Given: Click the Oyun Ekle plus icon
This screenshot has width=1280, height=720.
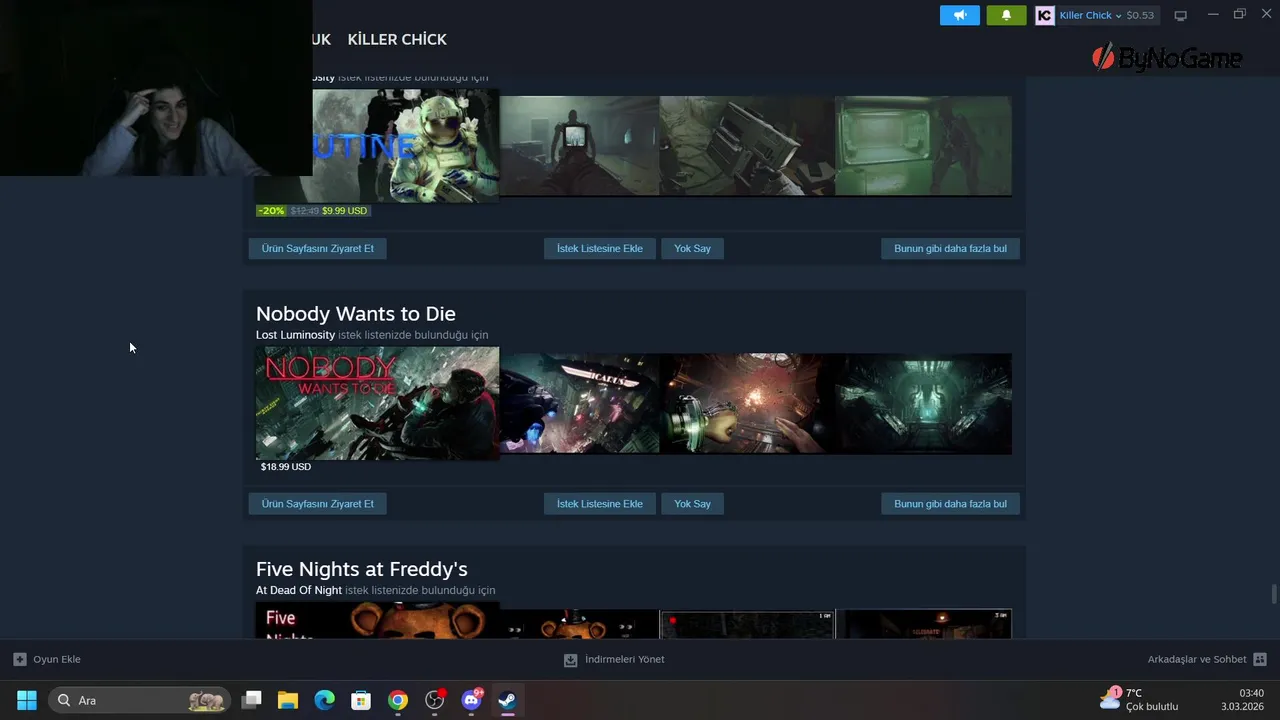Looking at the screenshot, I should click(20, 659).
